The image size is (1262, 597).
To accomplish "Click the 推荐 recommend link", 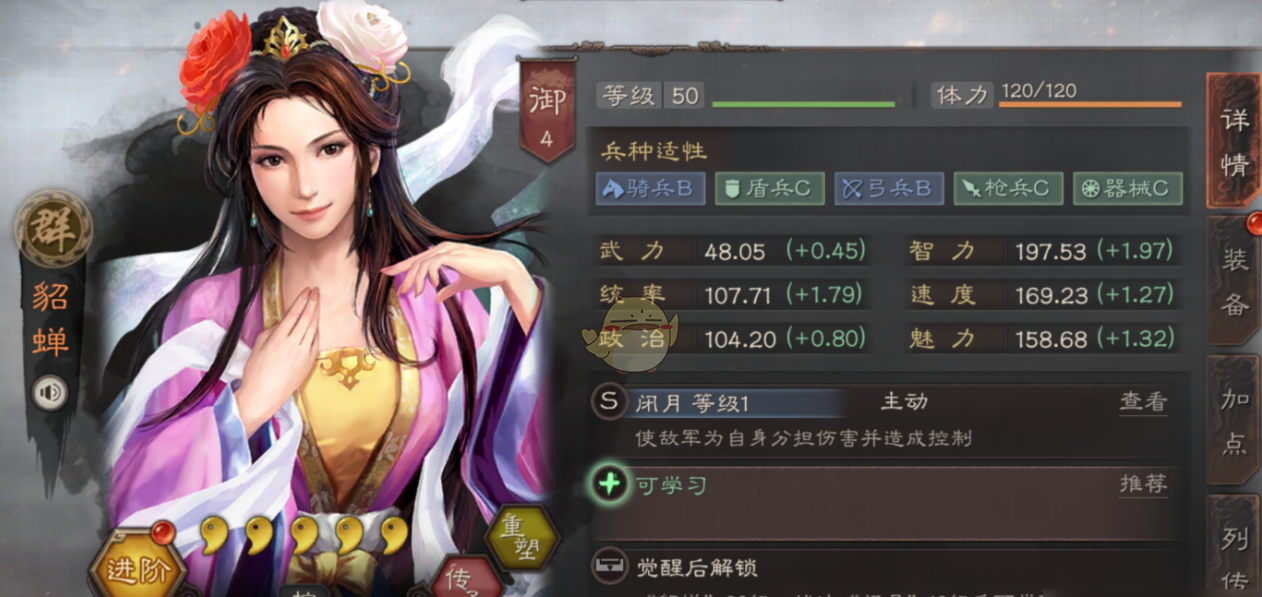I will tap(1143, 484).
